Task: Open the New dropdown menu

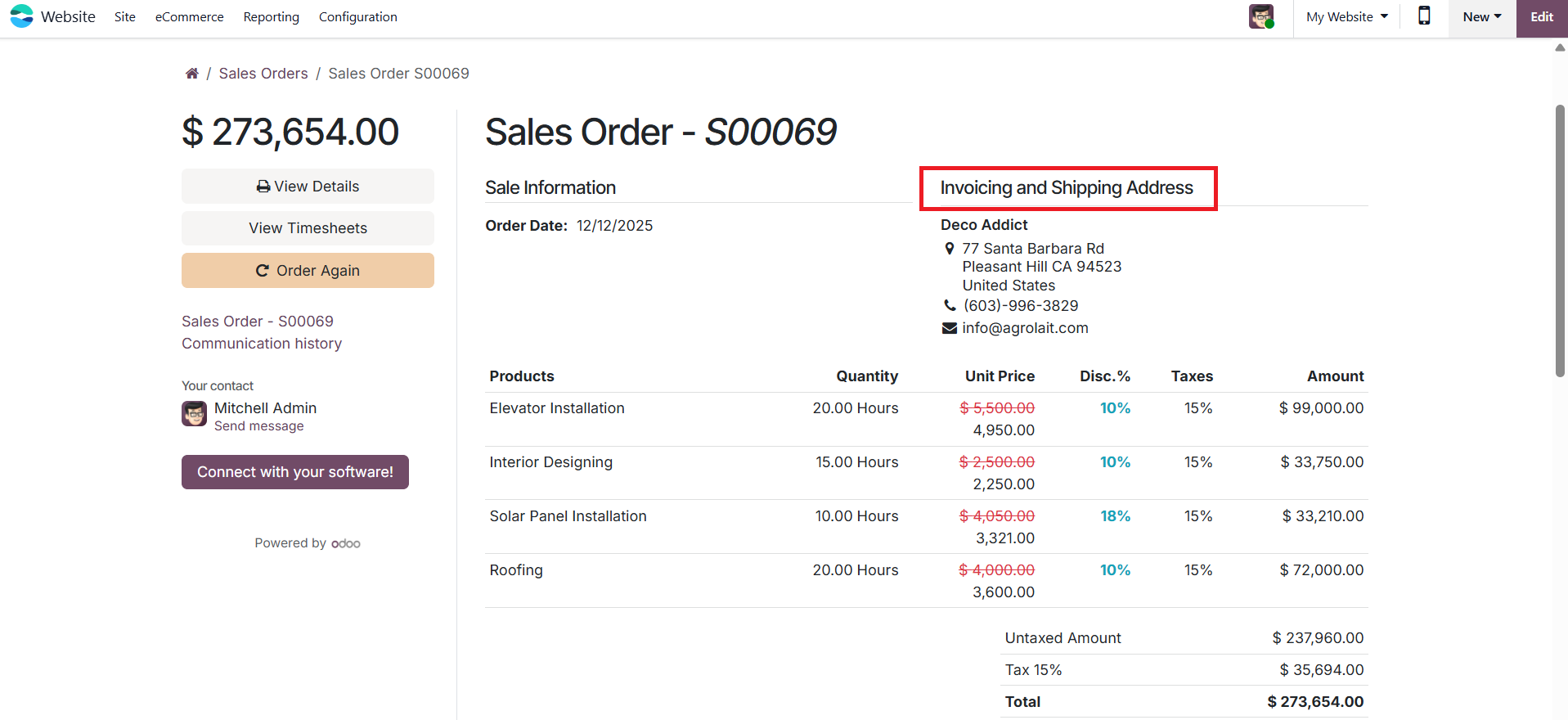Action: 1481,16
